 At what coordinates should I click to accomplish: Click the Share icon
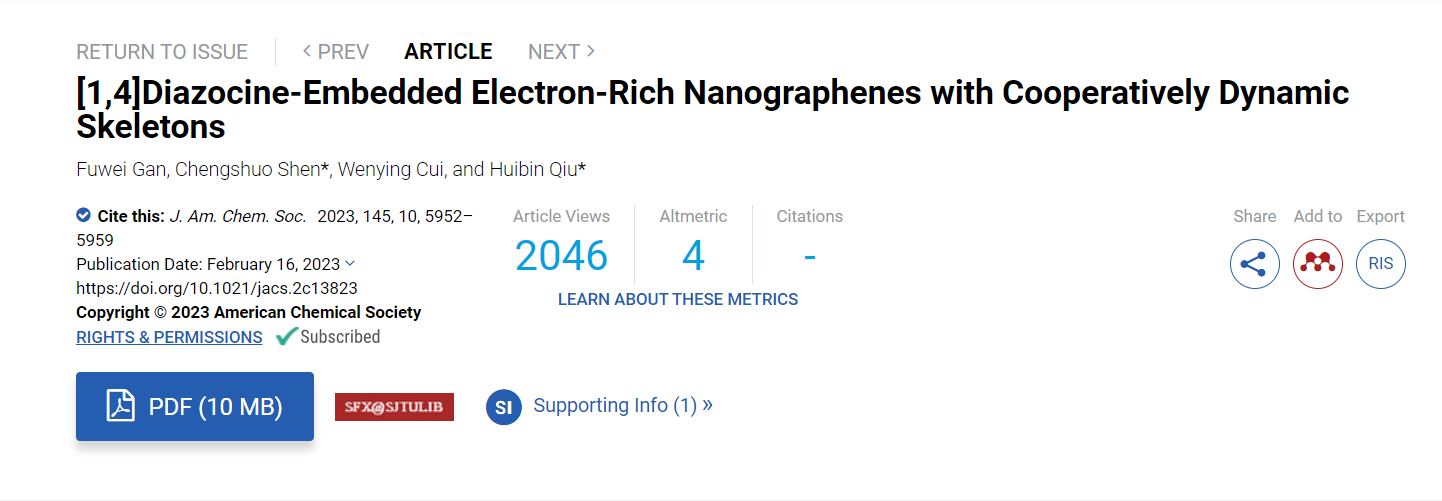click(x=1254, y=264)
